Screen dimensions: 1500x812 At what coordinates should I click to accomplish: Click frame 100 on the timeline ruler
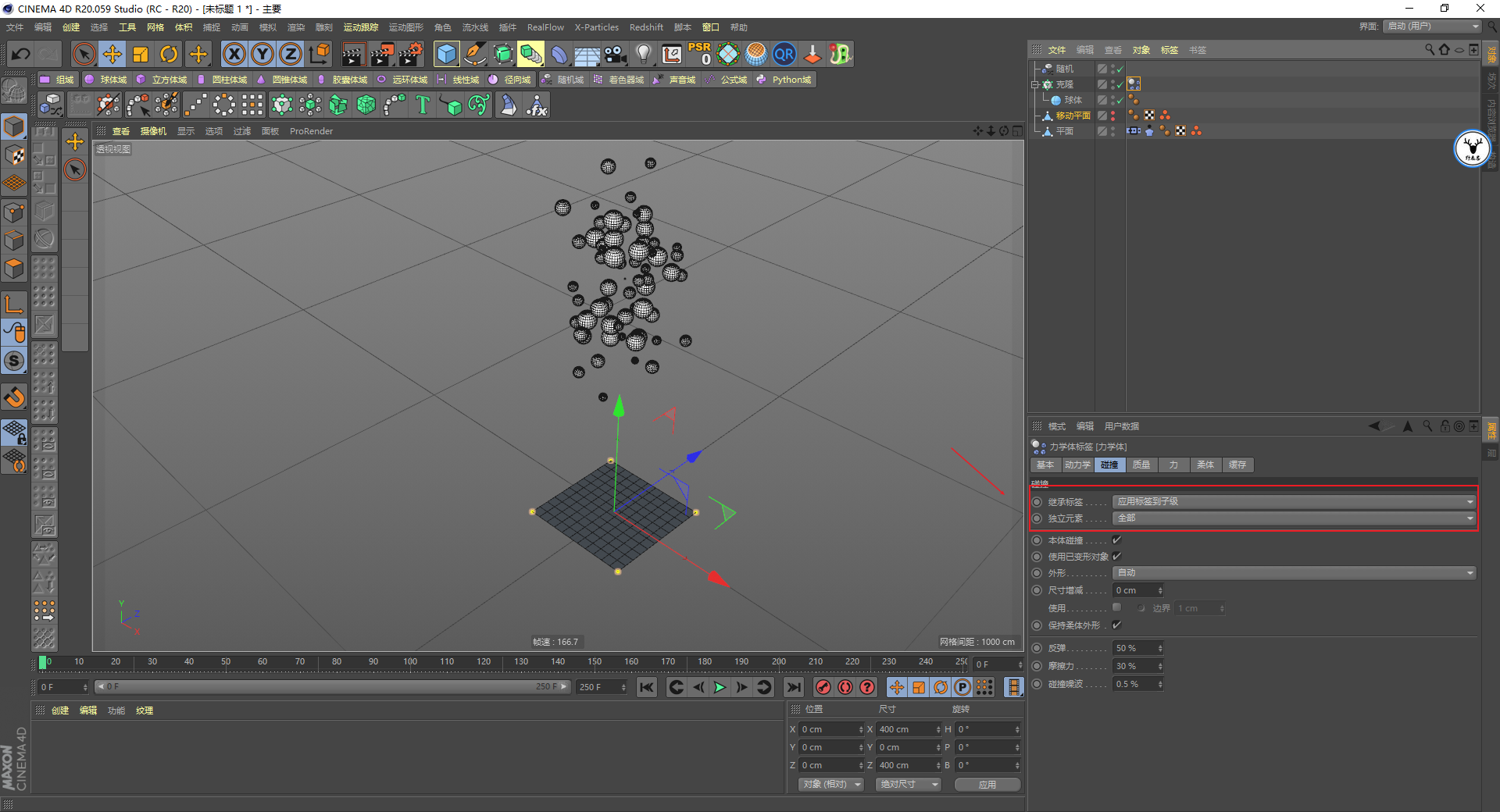(410, 662)
